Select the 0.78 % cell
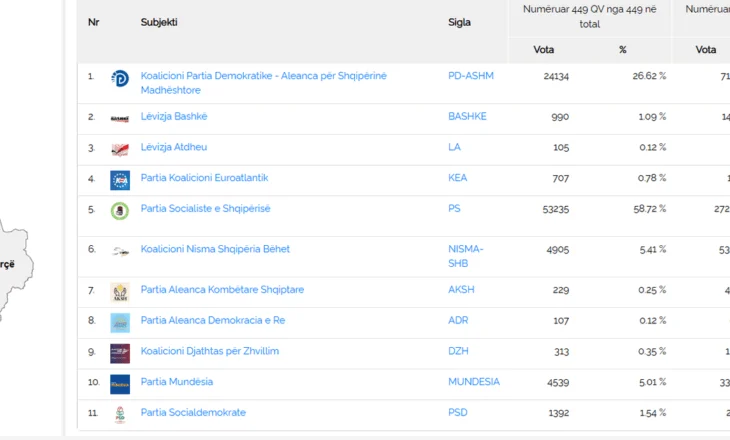 click(652, 178)
